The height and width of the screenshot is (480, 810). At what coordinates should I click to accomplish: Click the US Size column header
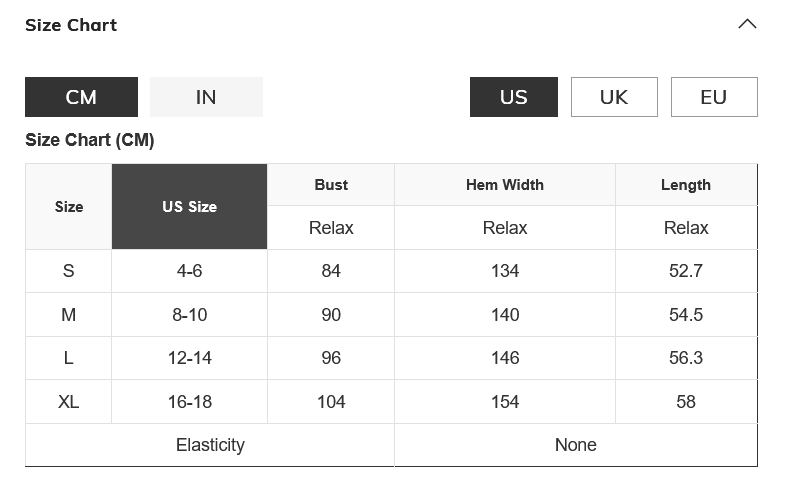click(x=189, y=207)
